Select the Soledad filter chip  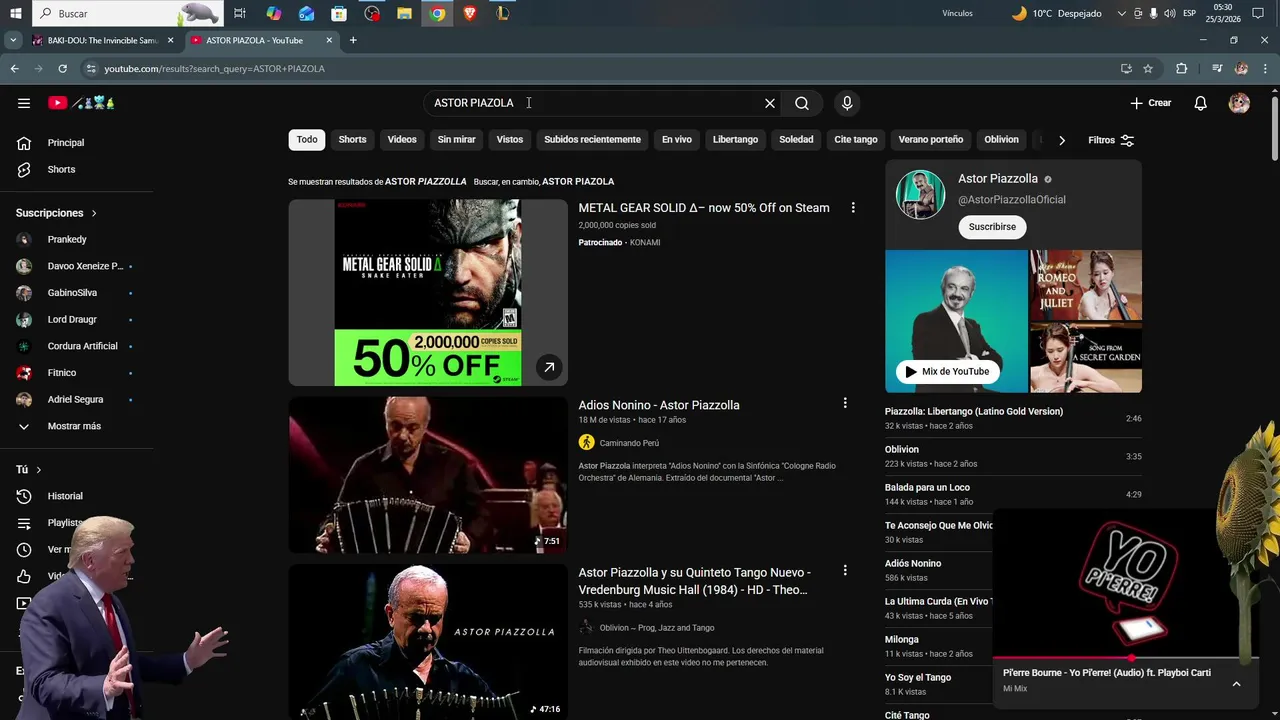(796, 140)
